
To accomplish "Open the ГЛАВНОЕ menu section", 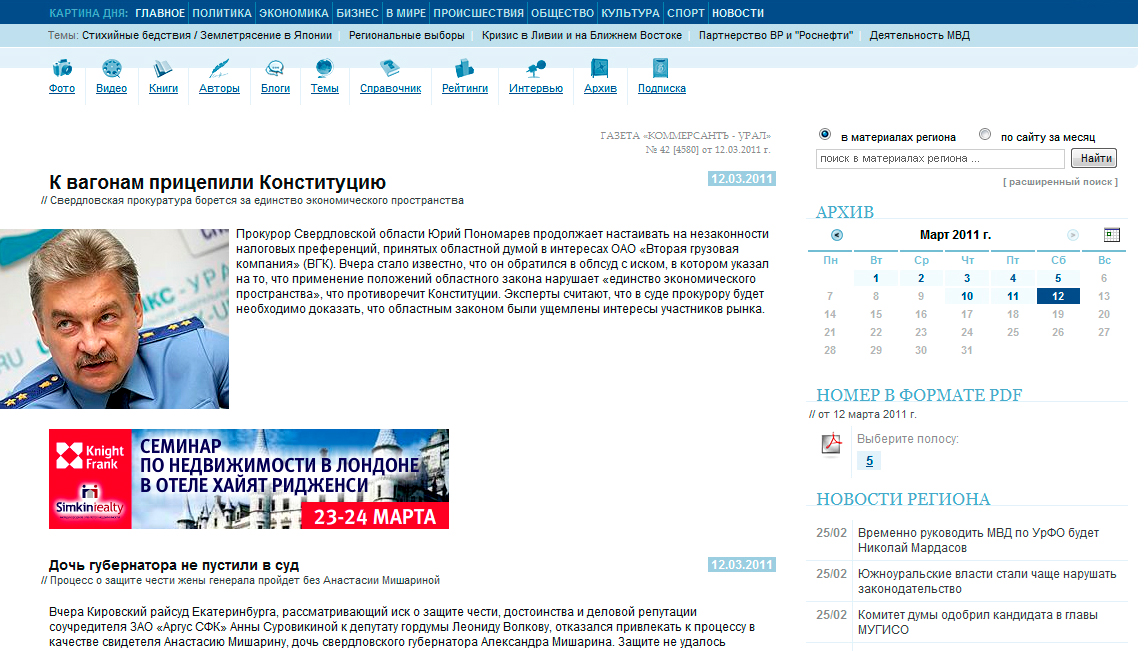I will click(160, 13).
